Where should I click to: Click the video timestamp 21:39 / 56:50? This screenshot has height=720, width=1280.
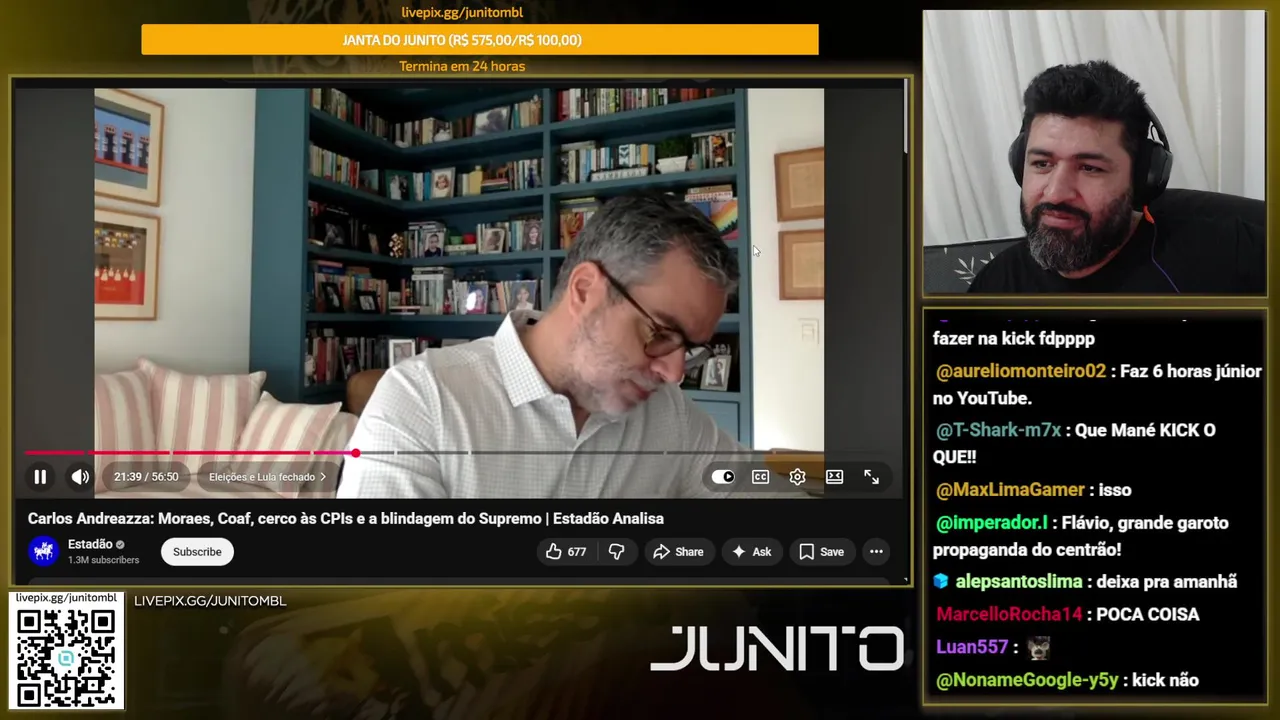[146, 477]
